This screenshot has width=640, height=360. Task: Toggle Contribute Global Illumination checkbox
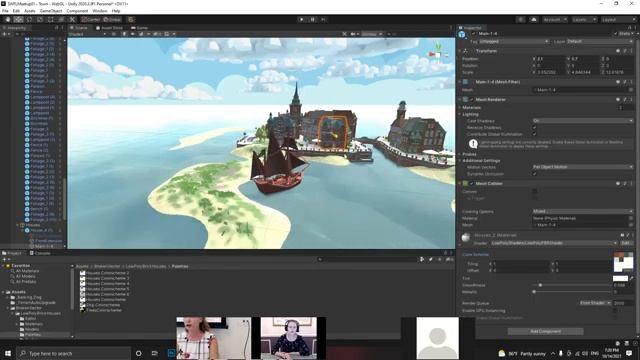click(x=535, y=134)
